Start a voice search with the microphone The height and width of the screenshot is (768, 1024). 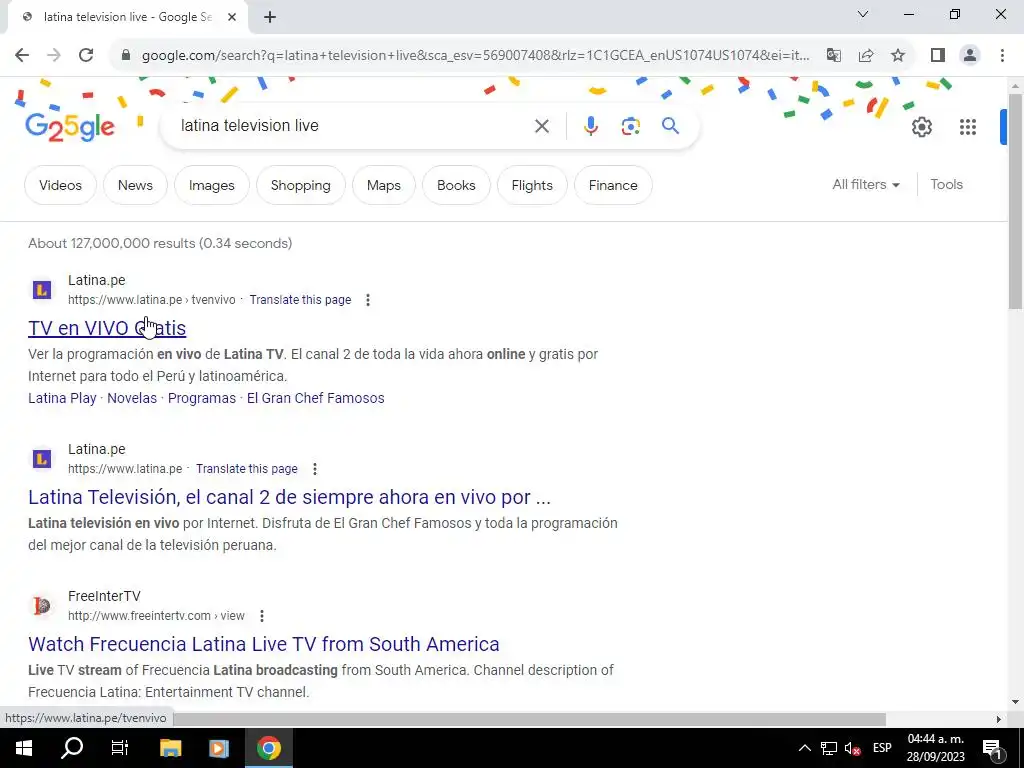(x=590, y=126)
